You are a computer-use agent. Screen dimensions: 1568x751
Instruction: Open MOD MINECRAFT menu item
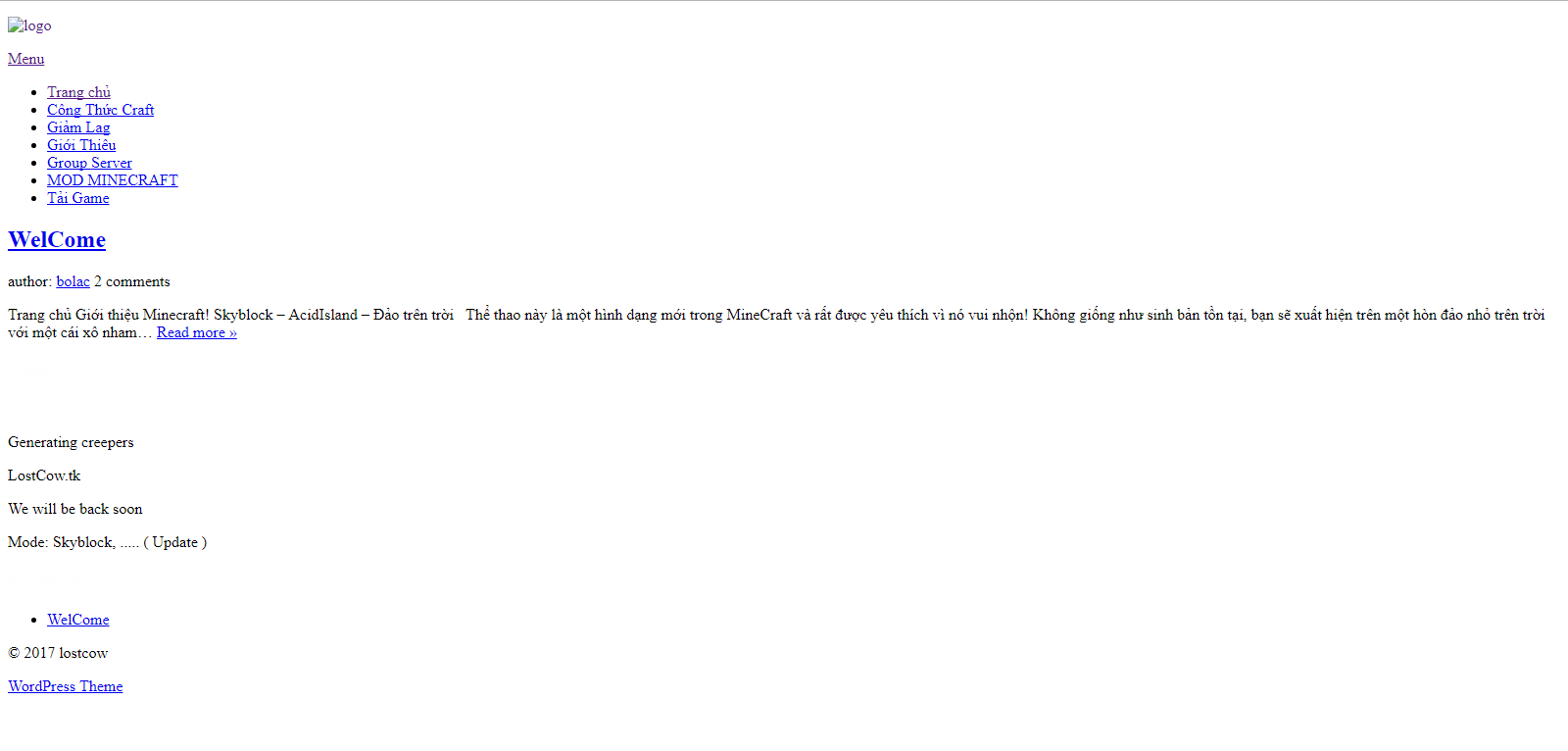tap(113, 180)
